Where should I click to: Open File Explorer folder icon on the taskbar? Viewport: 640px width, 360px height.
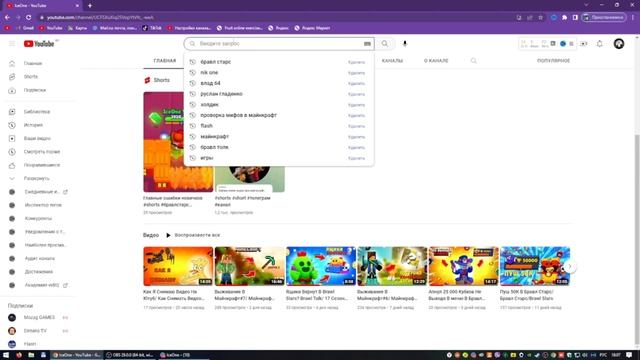(x=31, y=355)
